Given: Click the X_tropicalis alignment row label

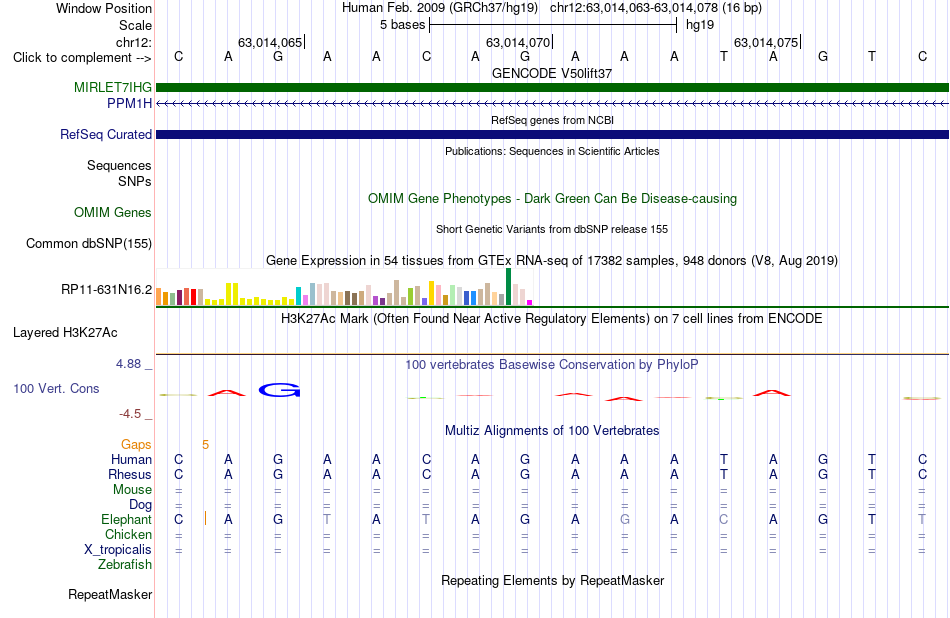Looking at the screenshot, I should click(x=118, y=550).
